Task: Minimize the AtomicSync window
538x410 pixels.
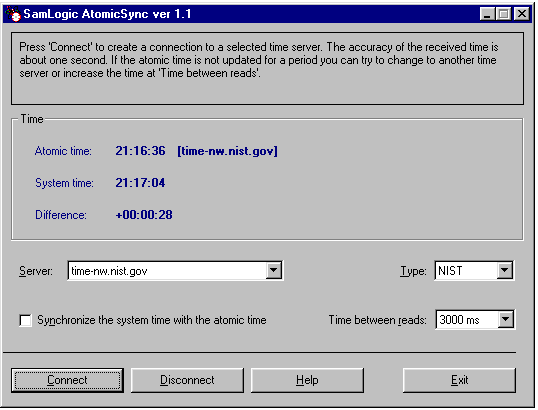Action: click(x=487, y=14)
